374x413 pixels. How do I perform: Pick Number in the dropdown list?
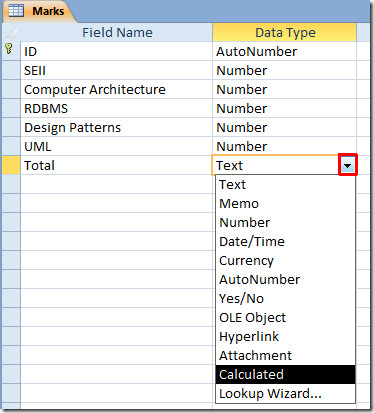pyautogui.click(x=285, y=222)
